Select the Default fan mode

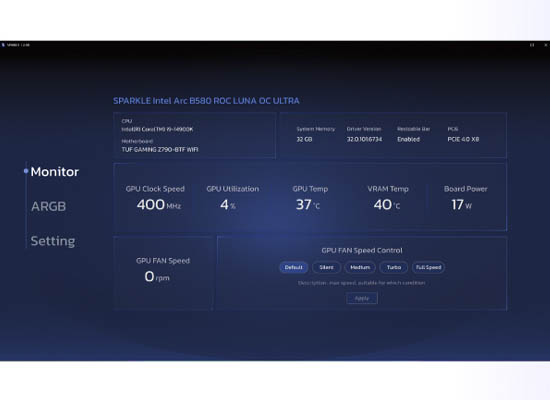(x=294, y=267)
